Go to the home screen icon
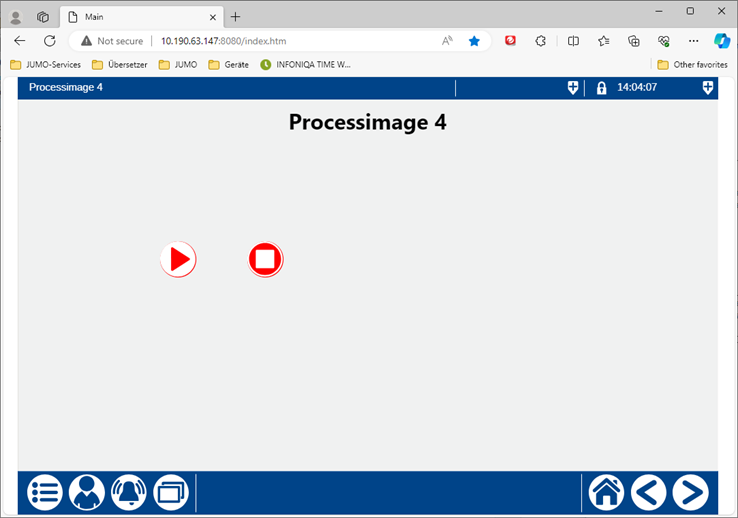 pyautogui.click(x=606, y=492)
